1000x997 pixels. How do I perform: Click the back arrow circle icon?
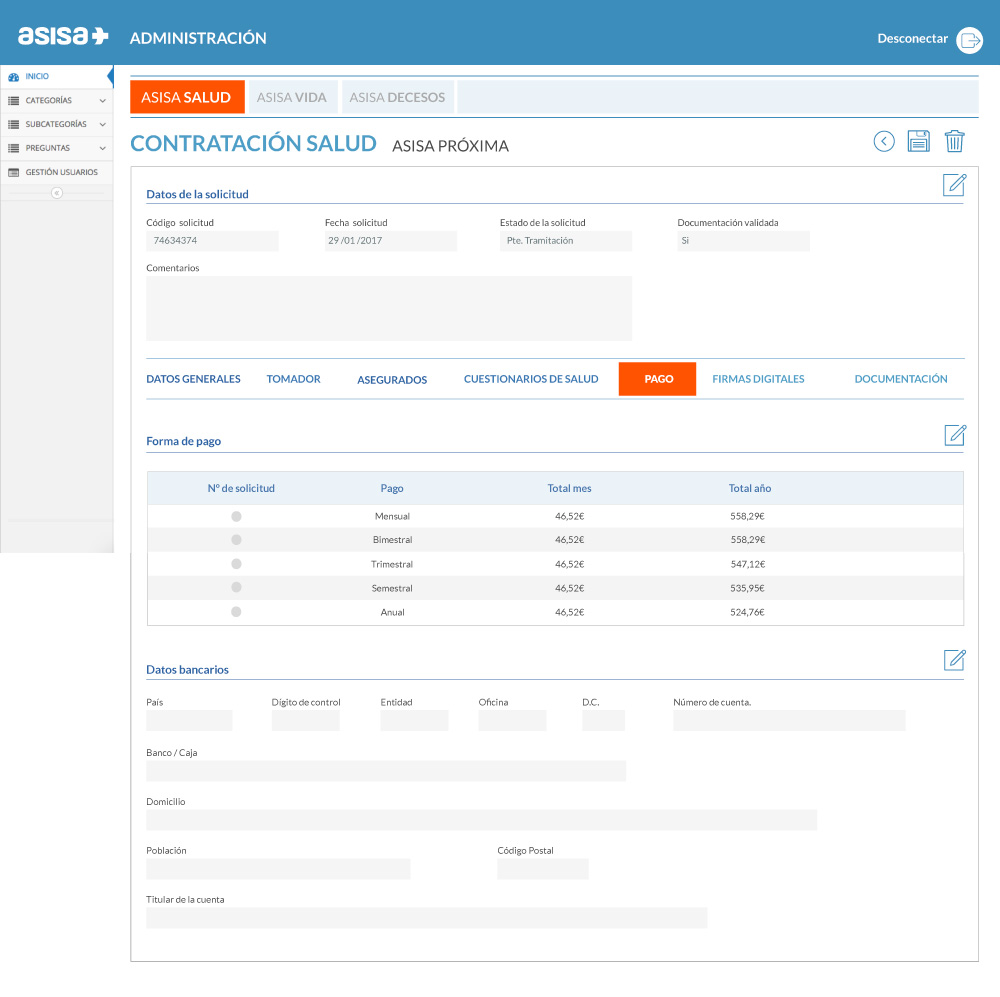(884, 141)
